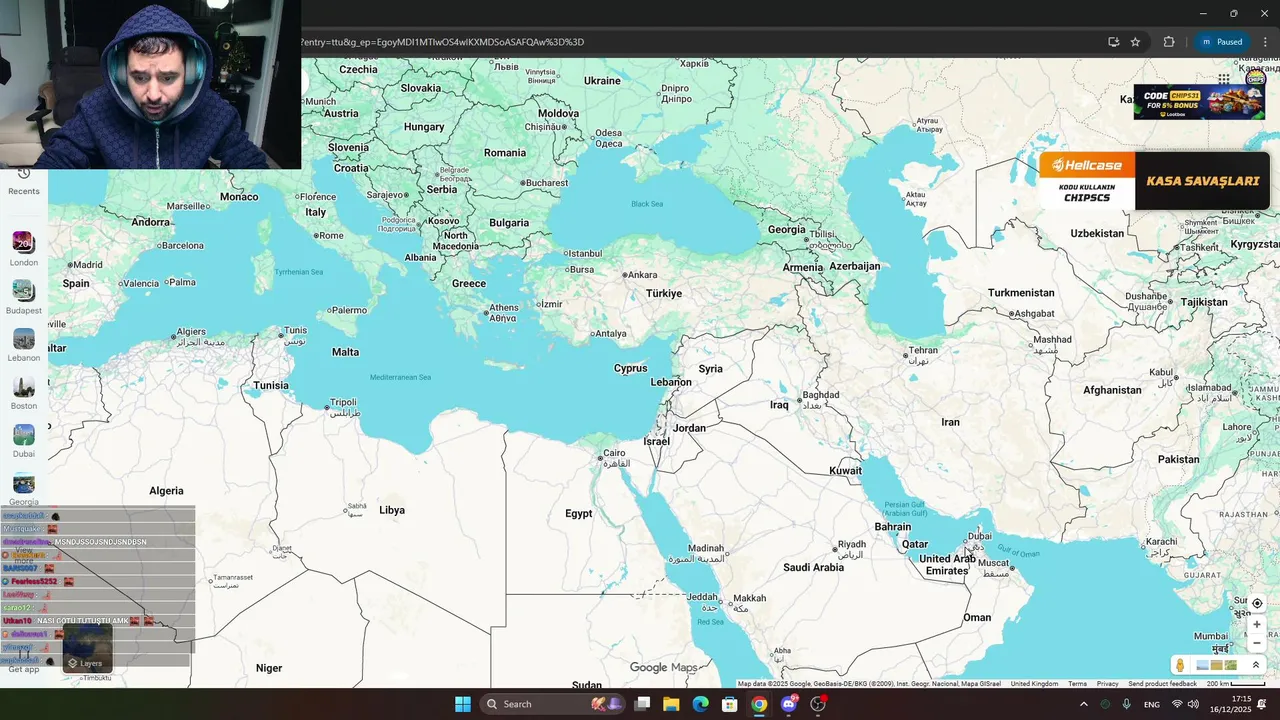Screen dimensions: 1280x720
Task: Click the United Kingdom footer link
Action: tap(1034, 684)
